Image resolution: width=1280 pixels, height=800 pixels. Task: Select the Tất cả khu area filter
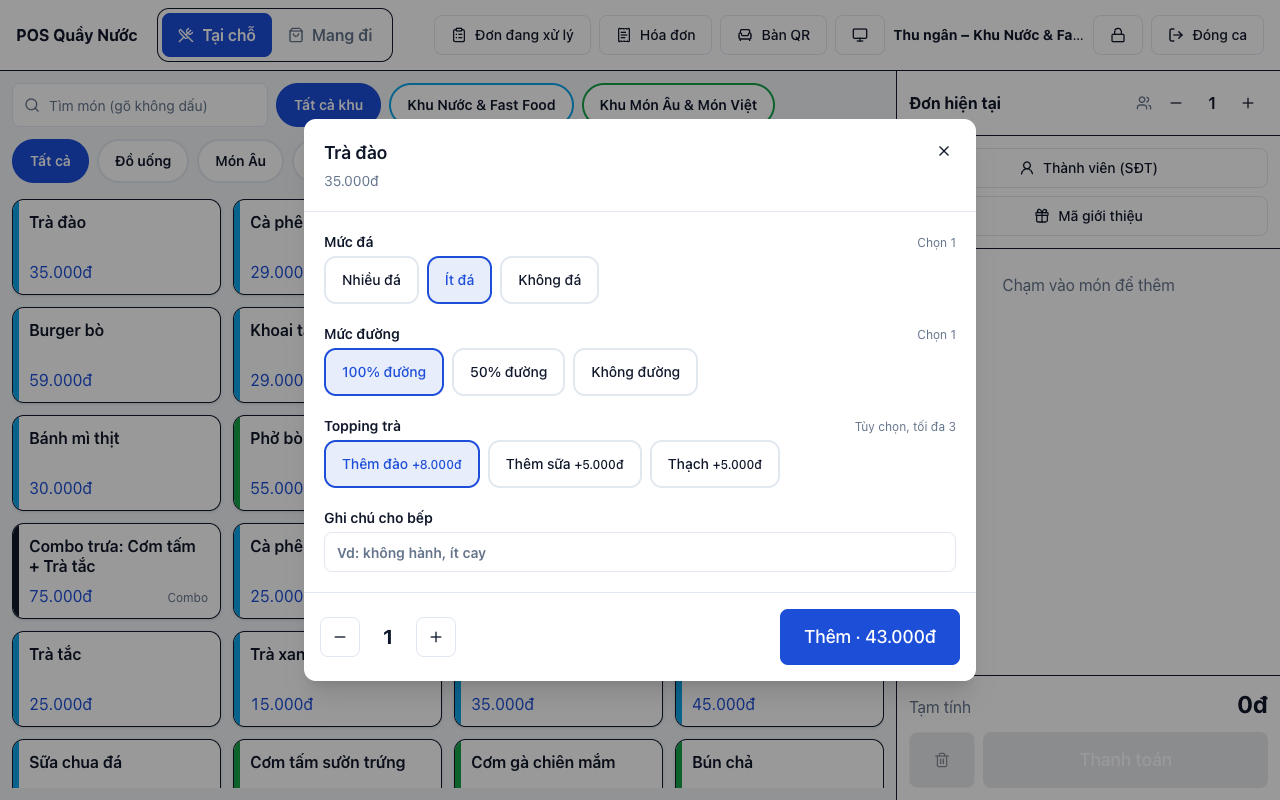(328, 105)
